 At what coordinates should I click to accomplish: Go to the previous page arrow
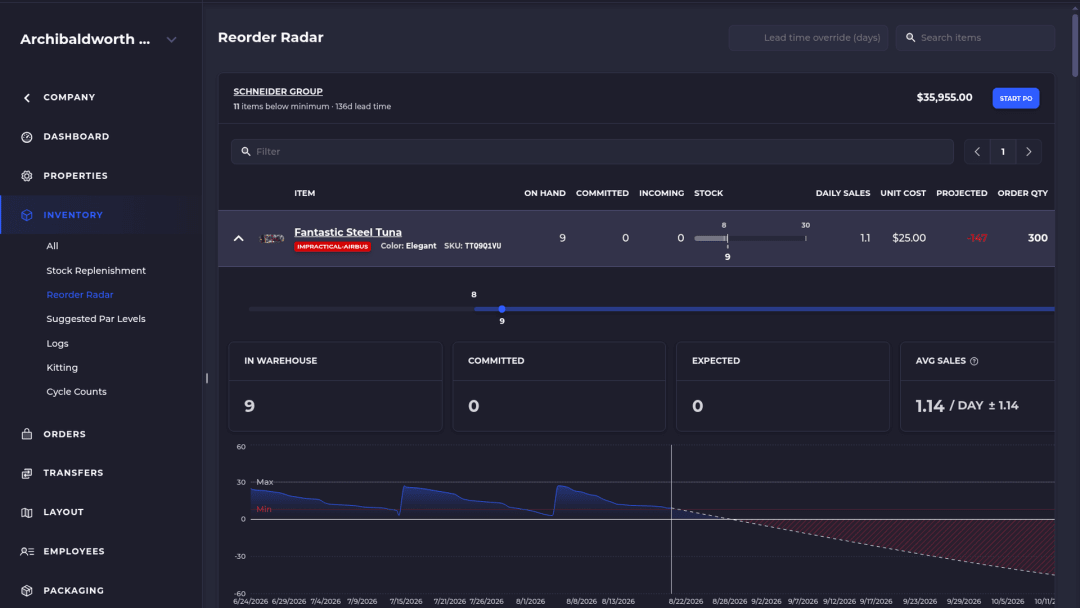click(977, 151)
